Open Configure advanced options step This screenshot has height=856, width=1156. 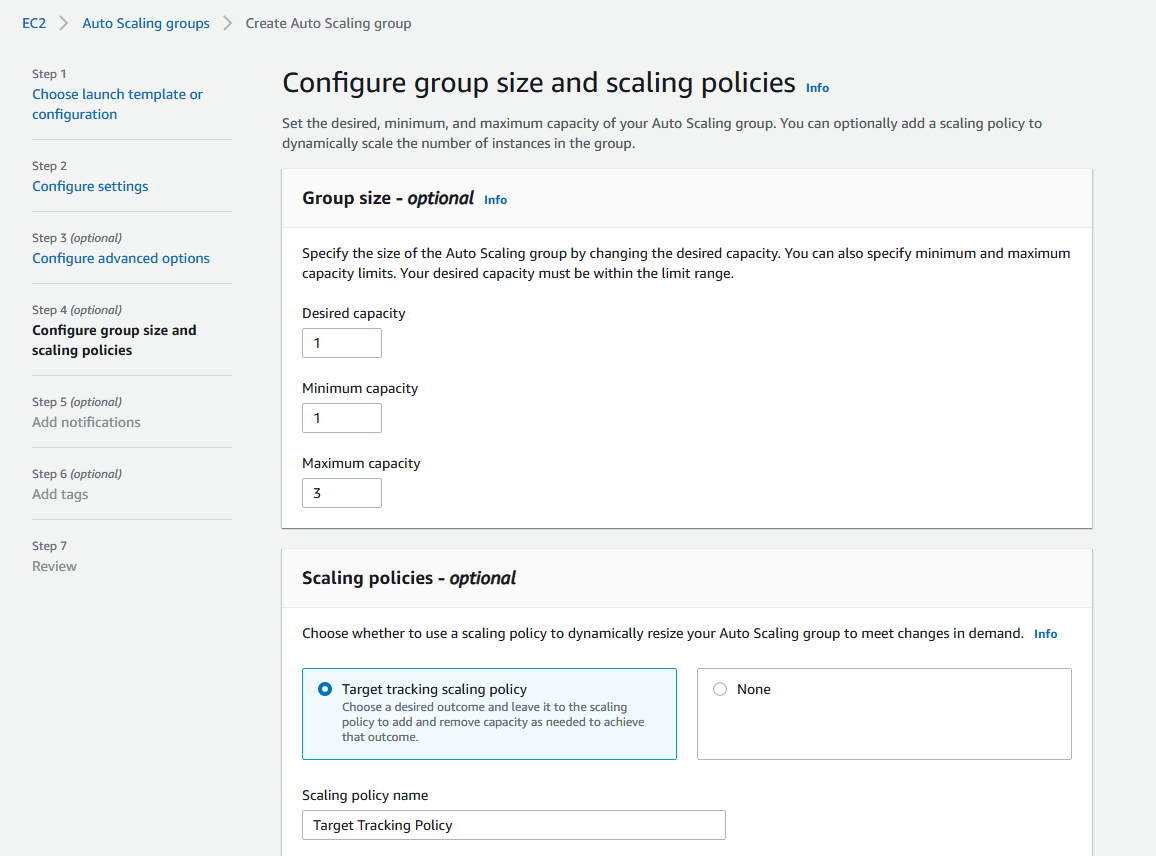(121, 258)
